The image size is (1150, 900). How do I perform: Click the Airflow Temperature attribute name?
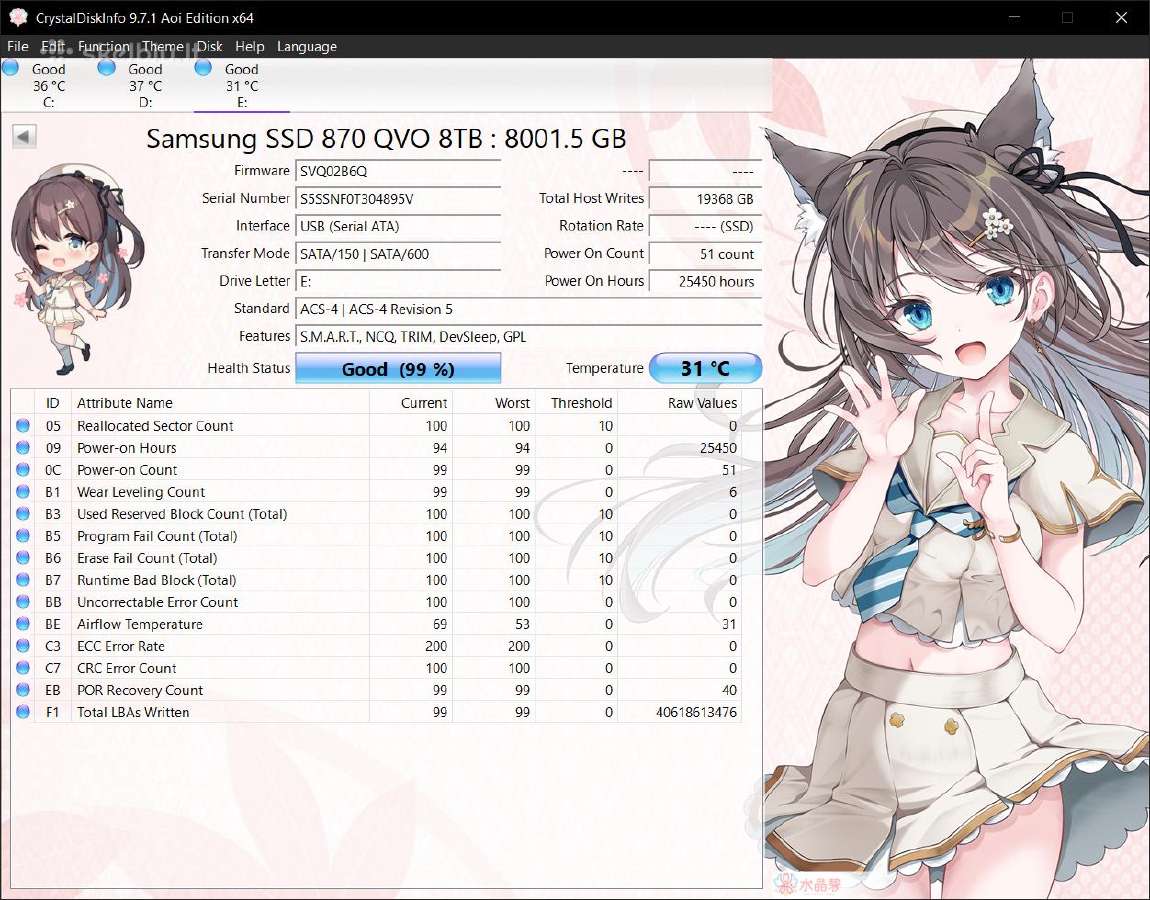point(139,624)
